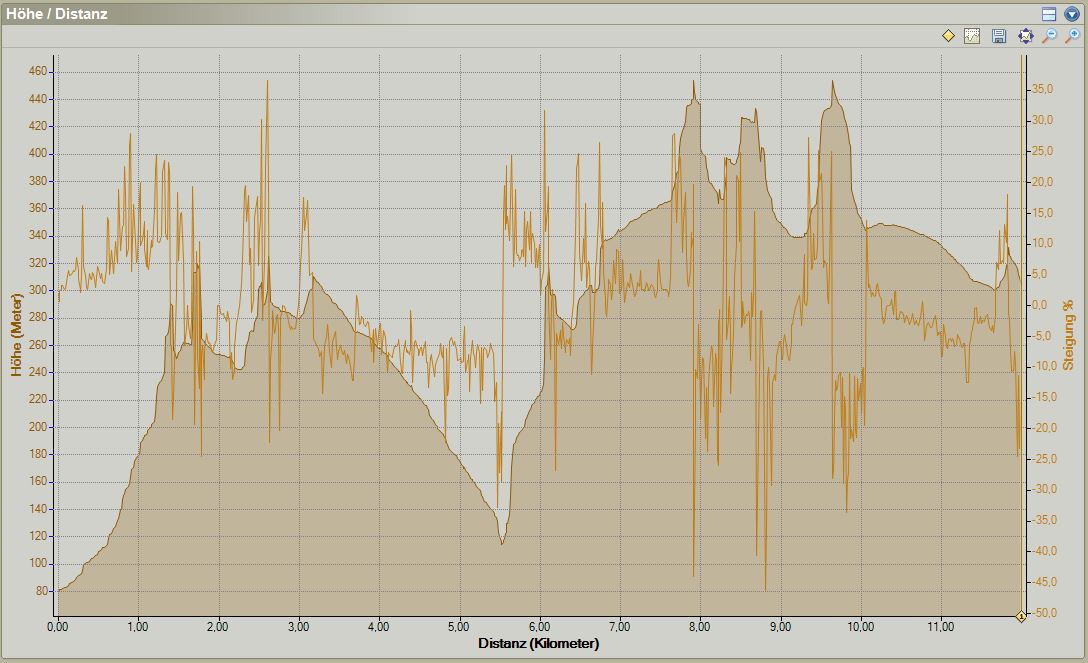The height and width of the screenshot is (663, 1088).
Task: Click the zoom-to-fit chart icon
Action: click(x=1025, y=36)
